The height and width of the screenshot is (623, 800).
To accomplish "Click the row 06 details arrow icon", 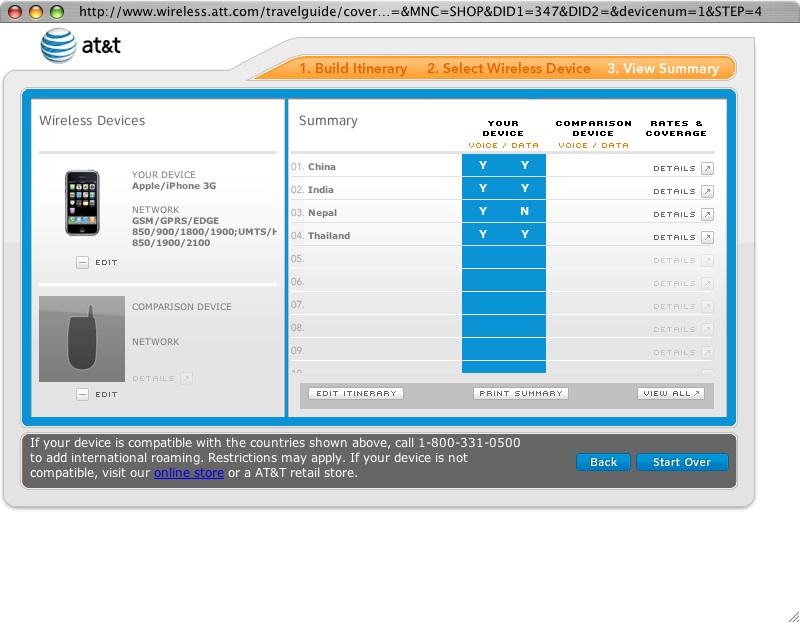I will point(707,283).
